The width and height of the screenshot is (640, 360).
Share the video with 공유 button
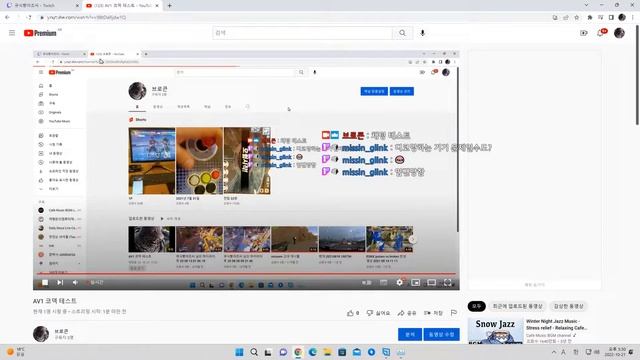[407, 313]
